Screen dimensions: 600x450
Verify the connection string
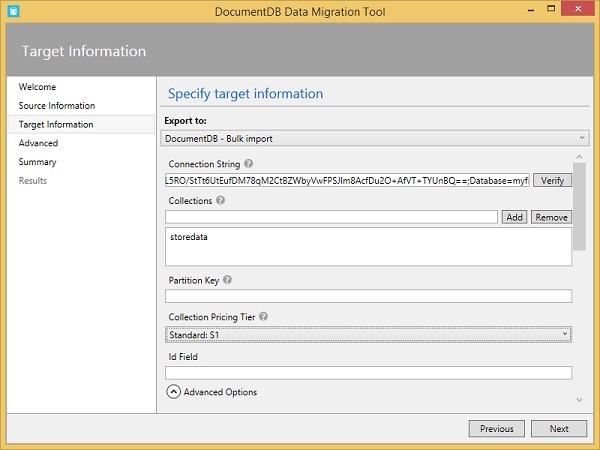tap(551, 180)
